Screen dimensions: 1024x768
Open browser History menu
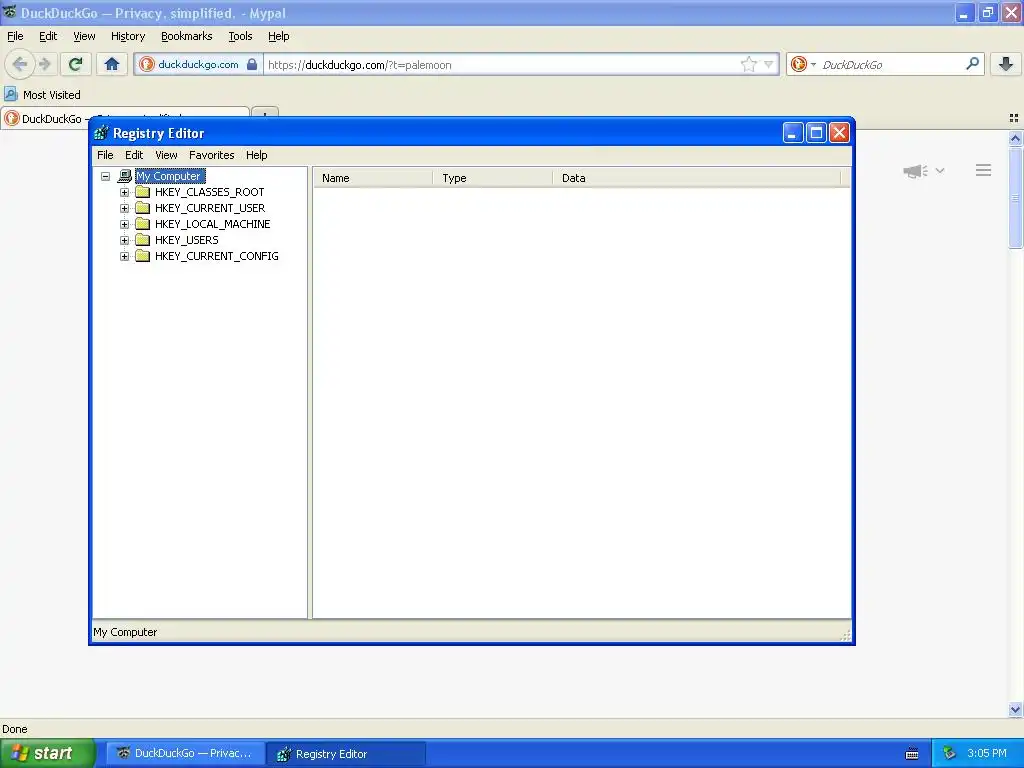(128, 36)
